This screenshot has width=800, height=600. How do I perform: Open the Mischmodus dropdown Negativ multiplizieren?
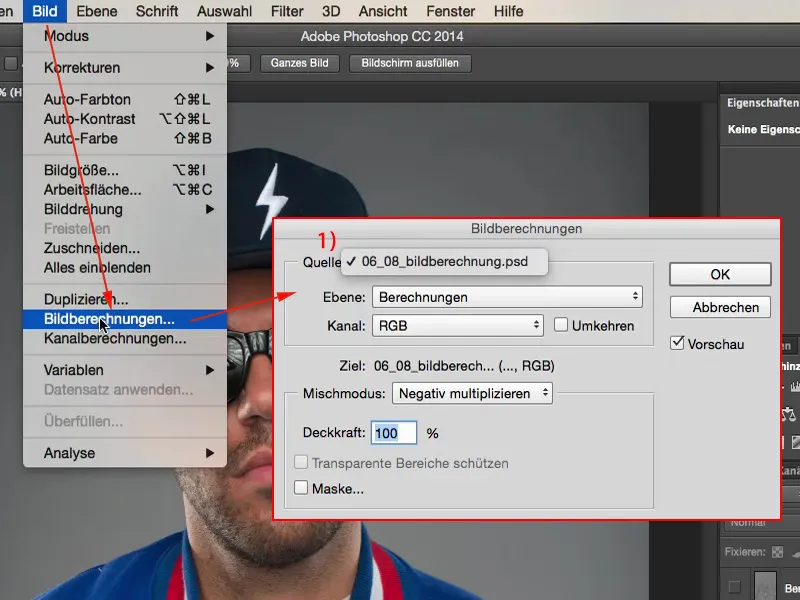pyautogui.click(x=472, y=393)
